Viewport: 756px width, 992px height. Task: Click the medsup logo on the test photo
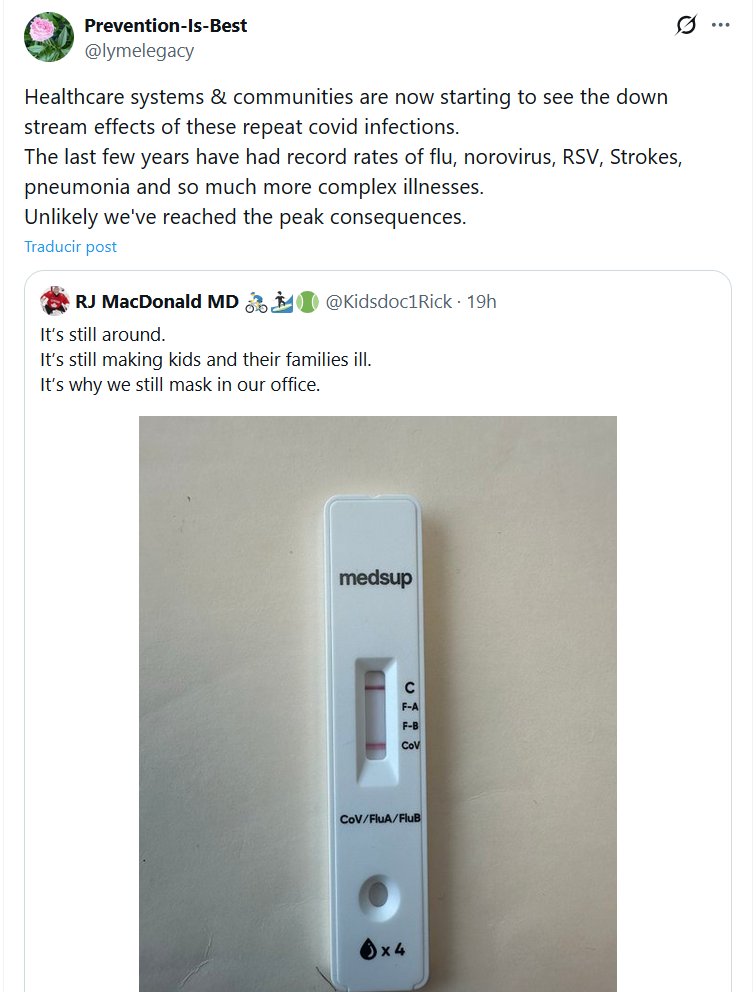click(x=375, y=578)
